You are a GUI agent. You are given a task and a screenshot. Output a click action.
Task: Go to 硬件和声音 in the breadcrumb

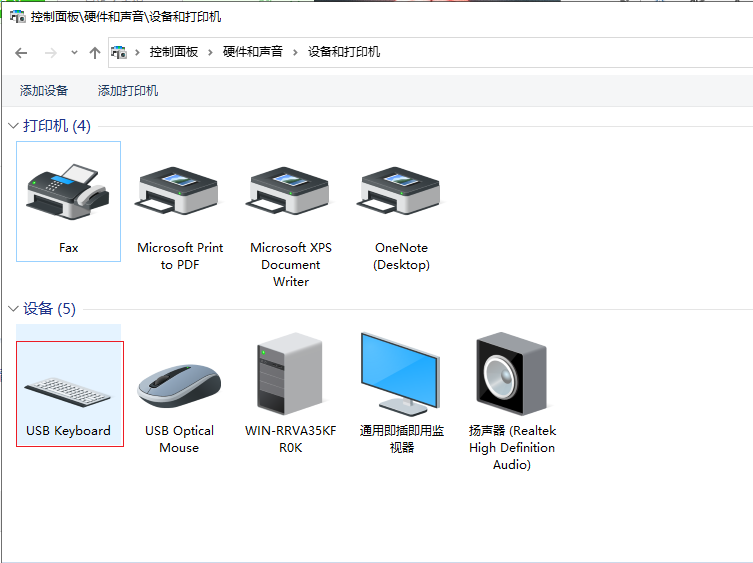253,52
